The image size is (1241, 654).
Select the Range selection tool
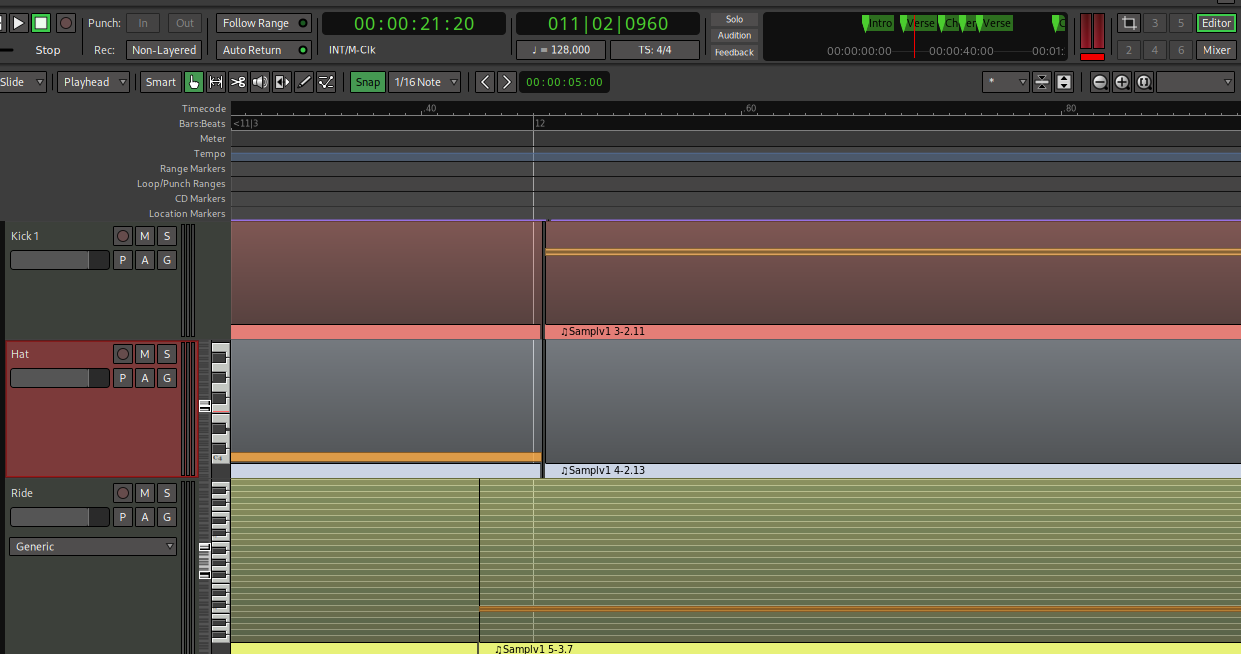[216, 82]
